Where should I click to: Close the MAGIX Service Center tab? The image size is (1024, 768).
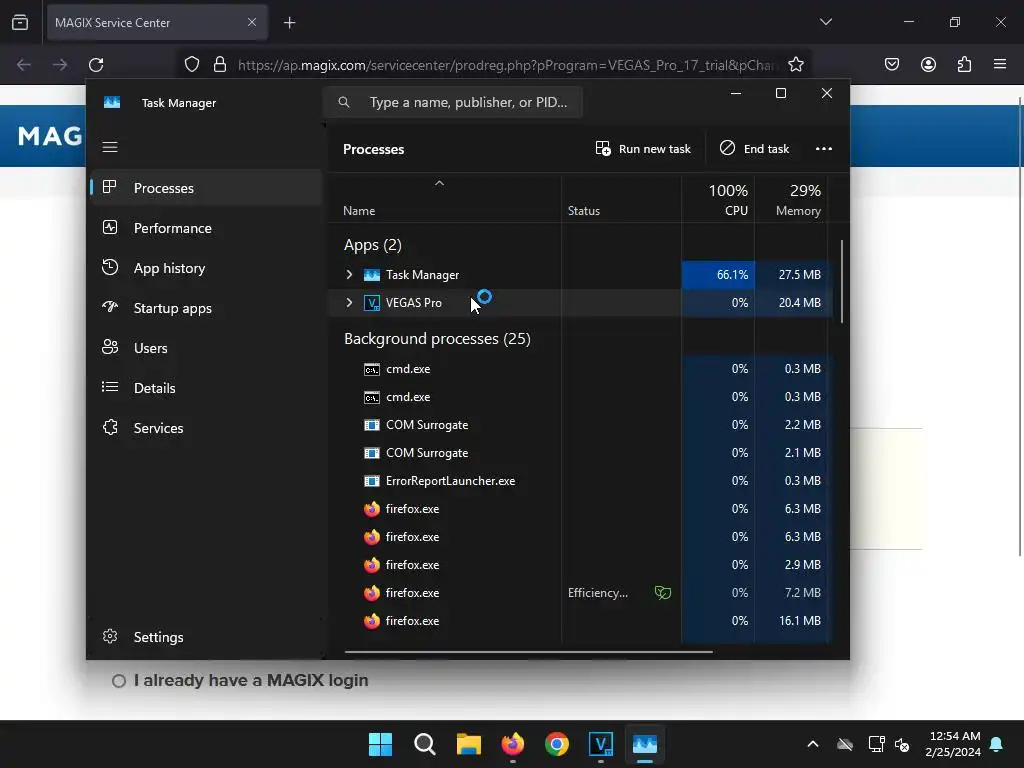[x=252, y=22]
